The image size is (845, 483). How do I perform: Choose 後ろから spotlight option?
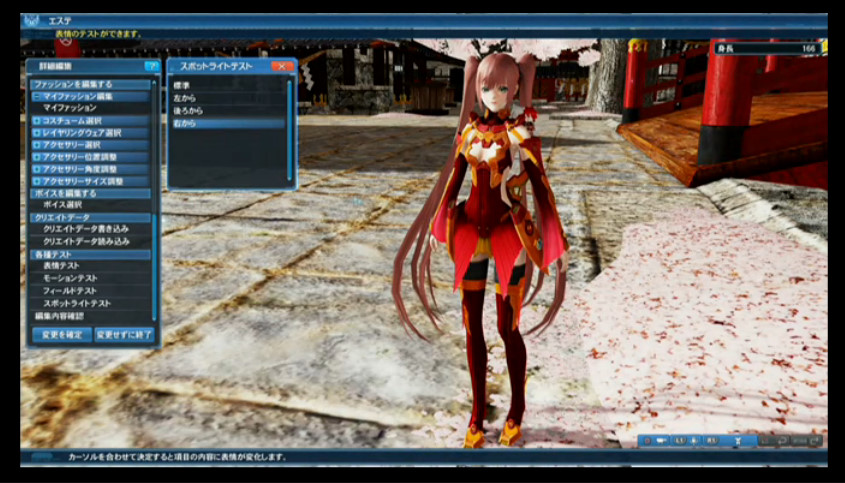[228, 111]
